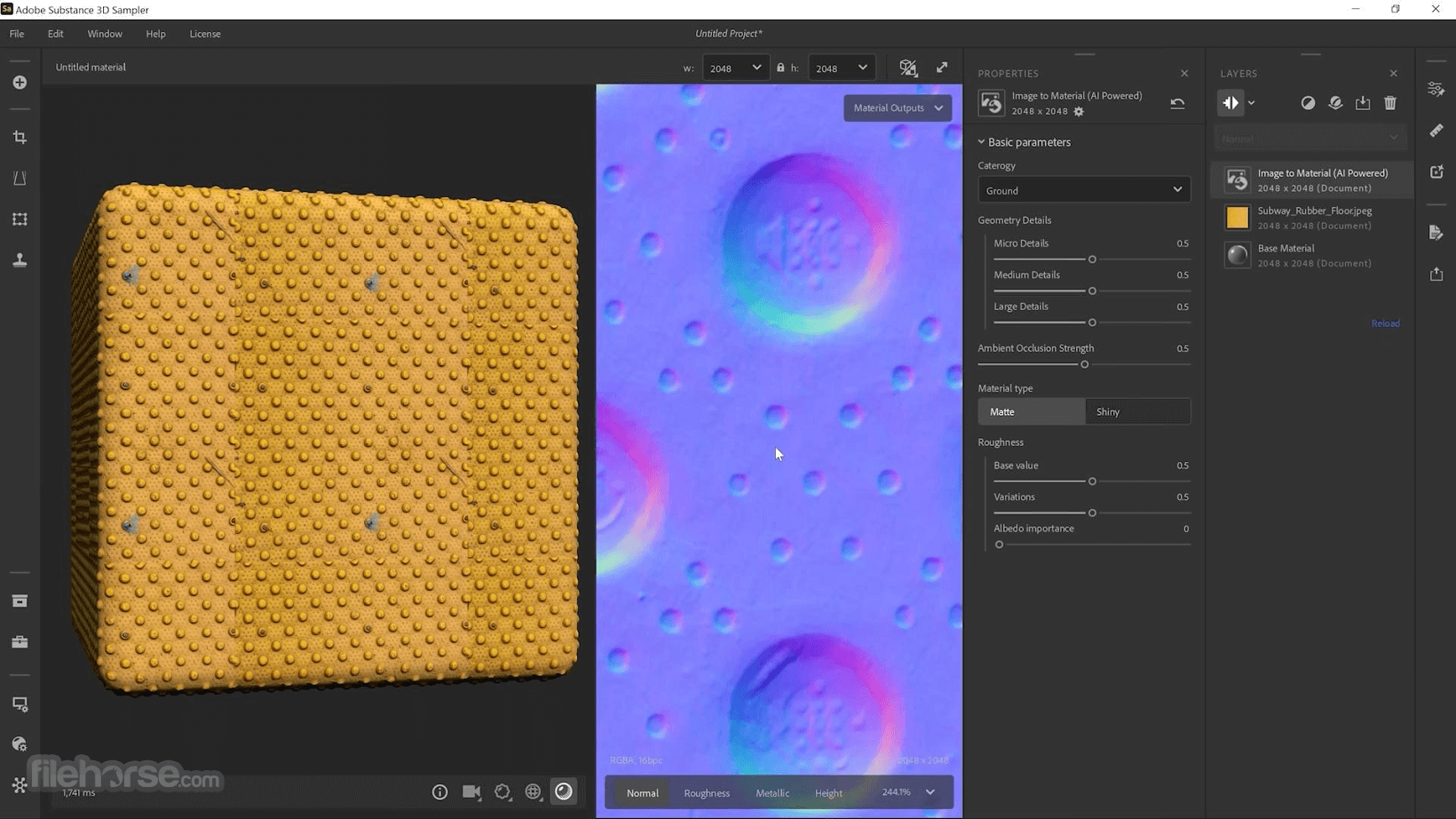Close the Properties panel
Viewport: 1456px width, 819px height.
(1184, 74)
